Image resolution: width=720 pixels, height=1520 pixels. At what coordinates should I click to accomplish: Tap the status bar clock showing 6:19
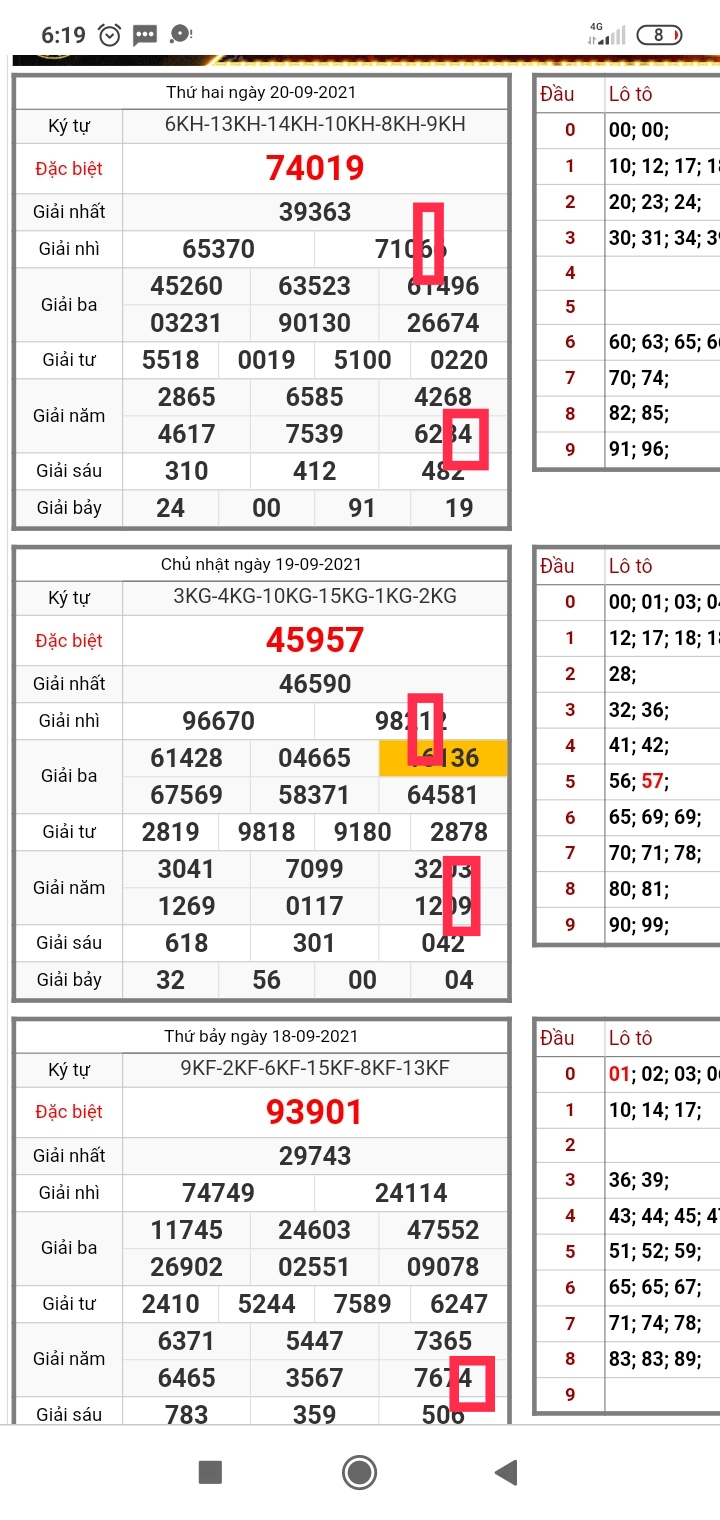64,35
